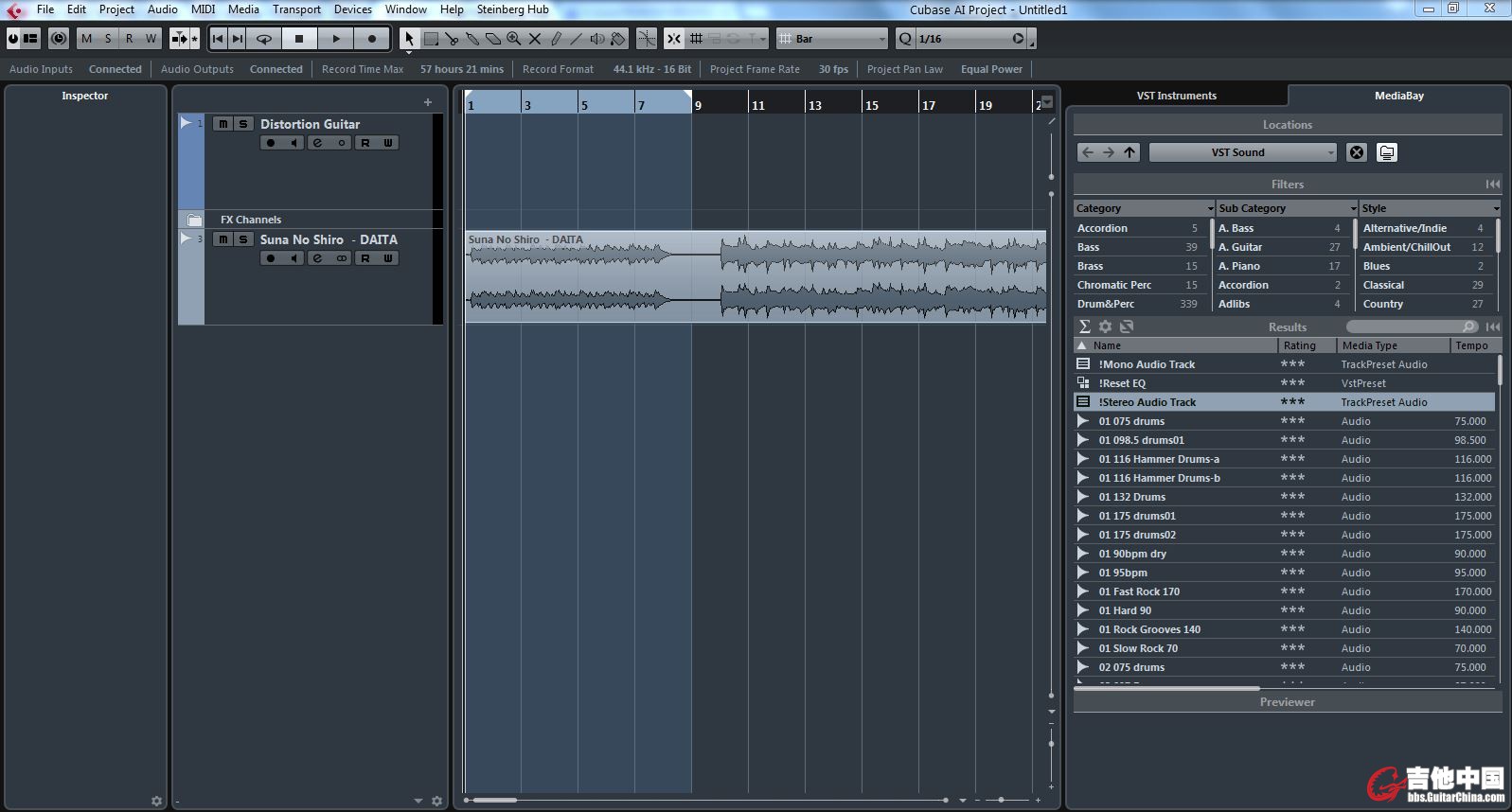Click the Stop transport button
The height and width of the screenshot is (812, 1512).
tap(299, 39)
